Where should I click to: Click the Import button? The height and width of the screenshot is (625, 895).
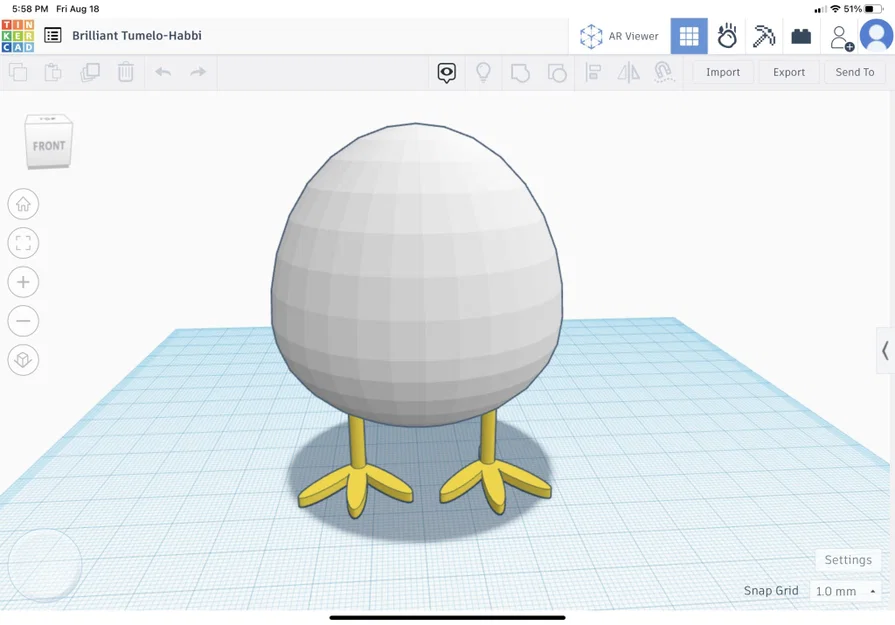pyautogui.click(x=723, y=72)
